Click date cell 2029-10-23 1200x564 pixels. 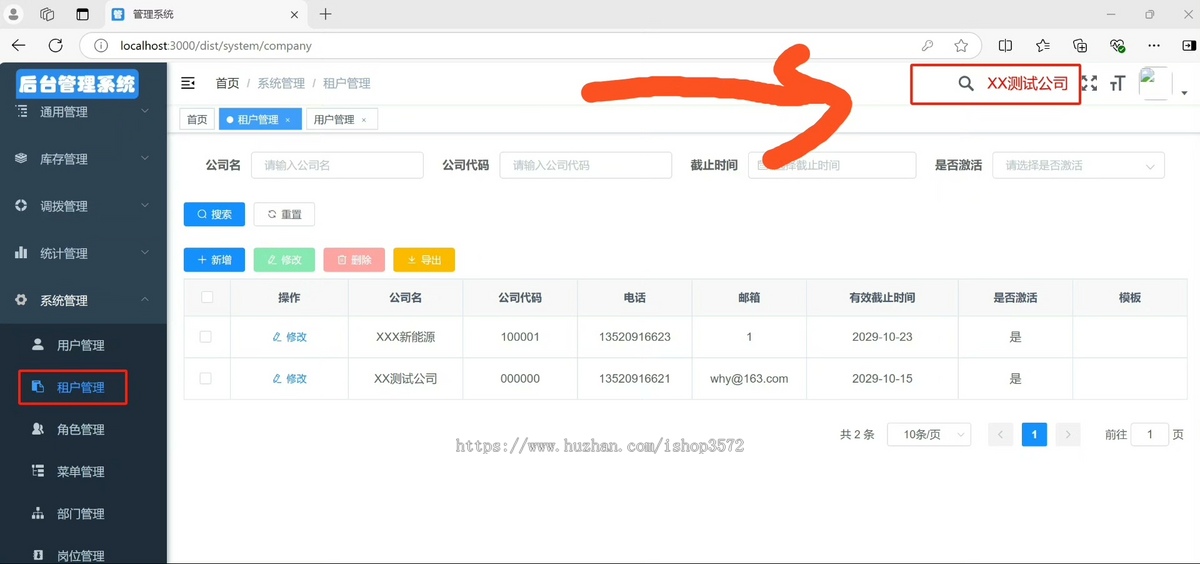pos(882,337)
